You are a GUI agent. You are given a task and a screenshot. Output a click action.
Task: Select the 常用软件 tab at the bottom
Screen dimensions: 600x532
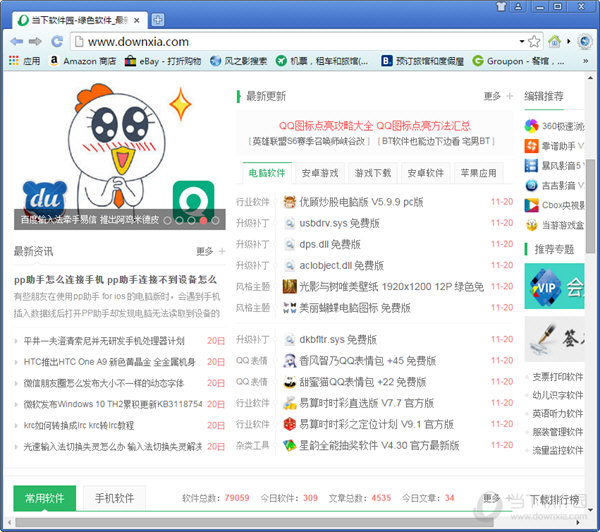pos(45,498)
